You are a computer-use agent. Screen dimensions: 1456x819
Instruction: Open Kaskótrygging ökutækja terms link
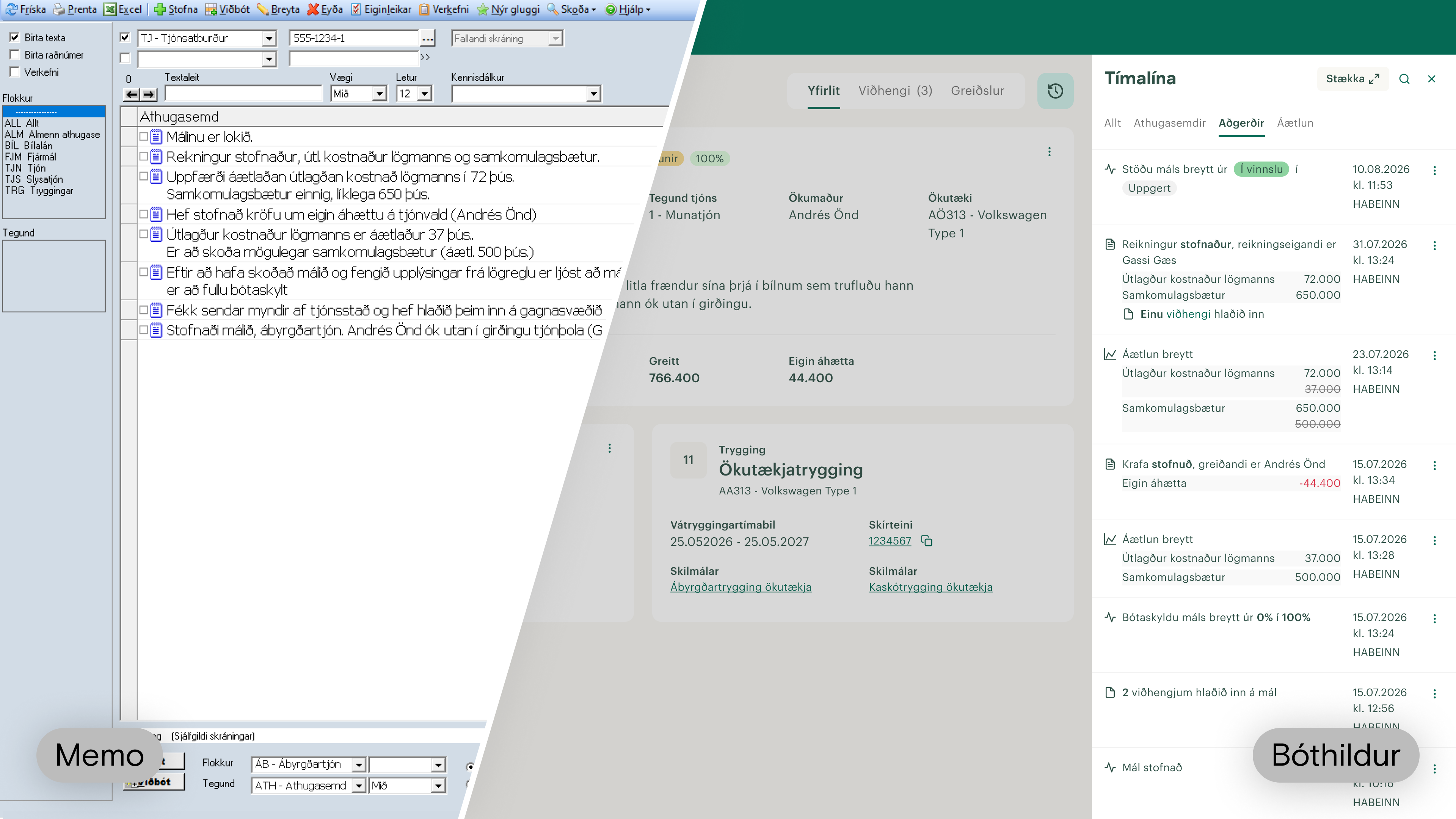930,587
